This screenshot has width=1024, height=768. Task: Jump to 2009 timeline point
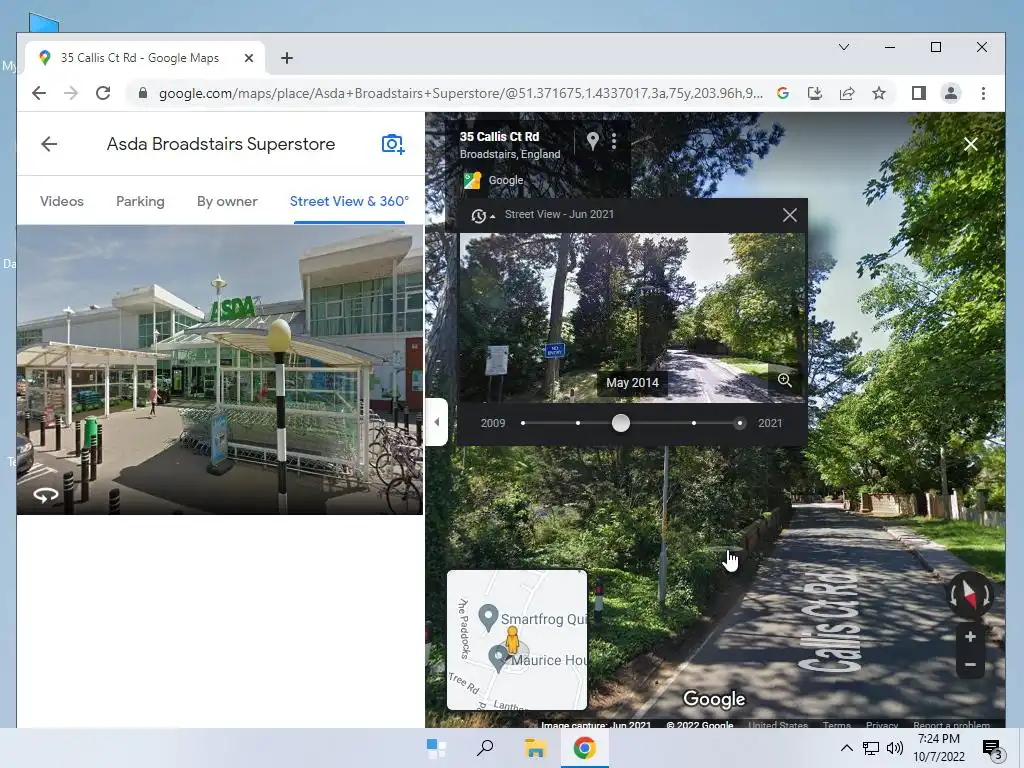tap(523, 423)
